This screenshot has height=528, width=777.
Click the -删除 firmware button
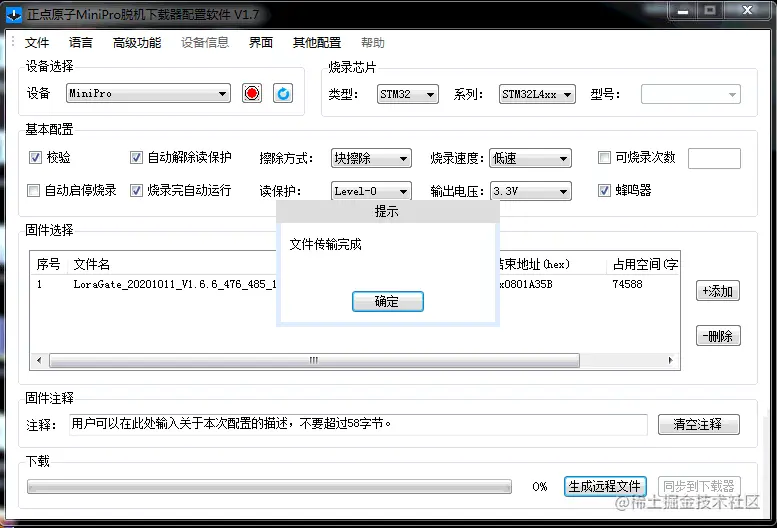click(x=718, y=336)
